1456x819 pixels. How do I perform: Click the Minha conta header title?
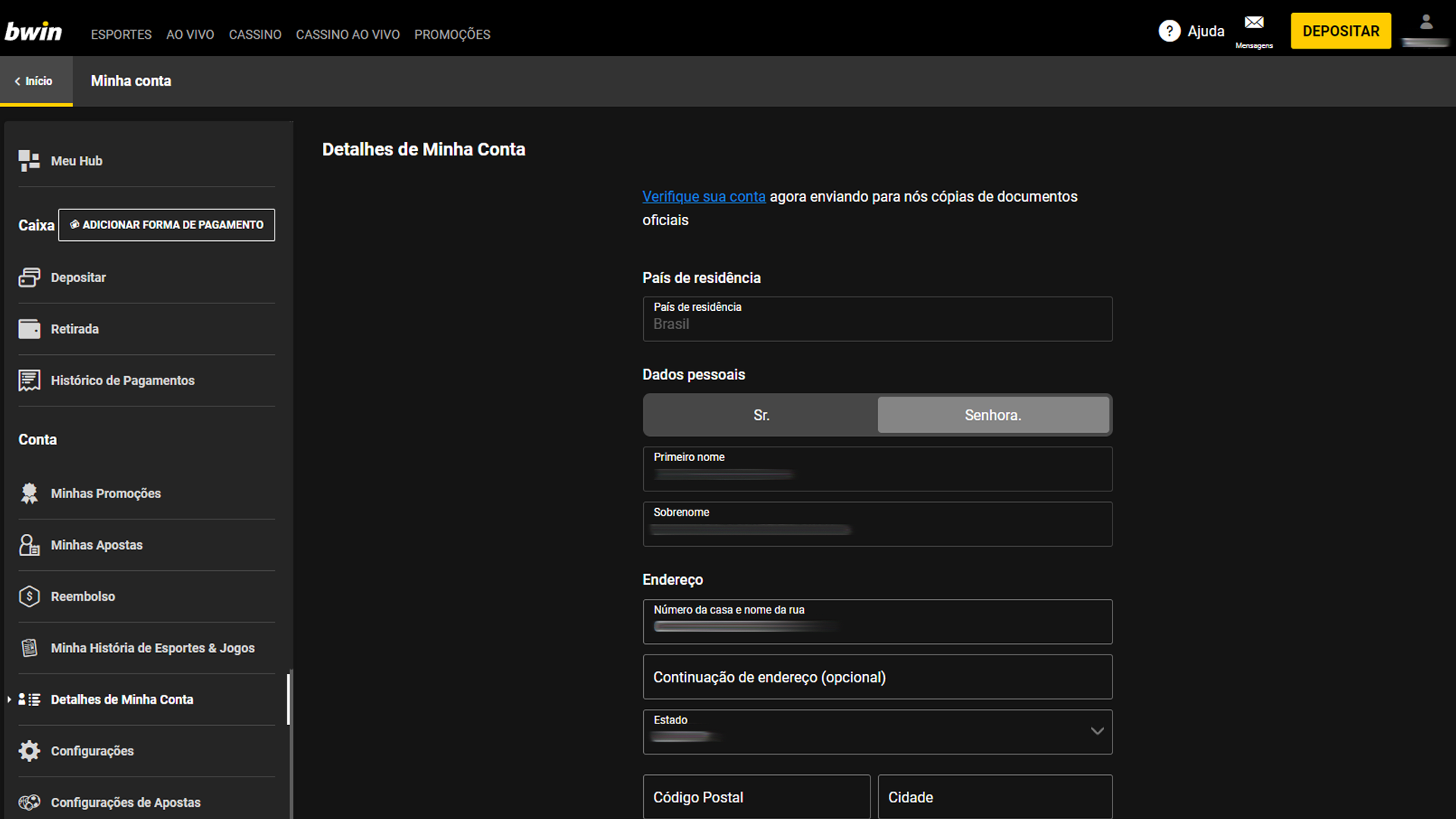point(131,81)
